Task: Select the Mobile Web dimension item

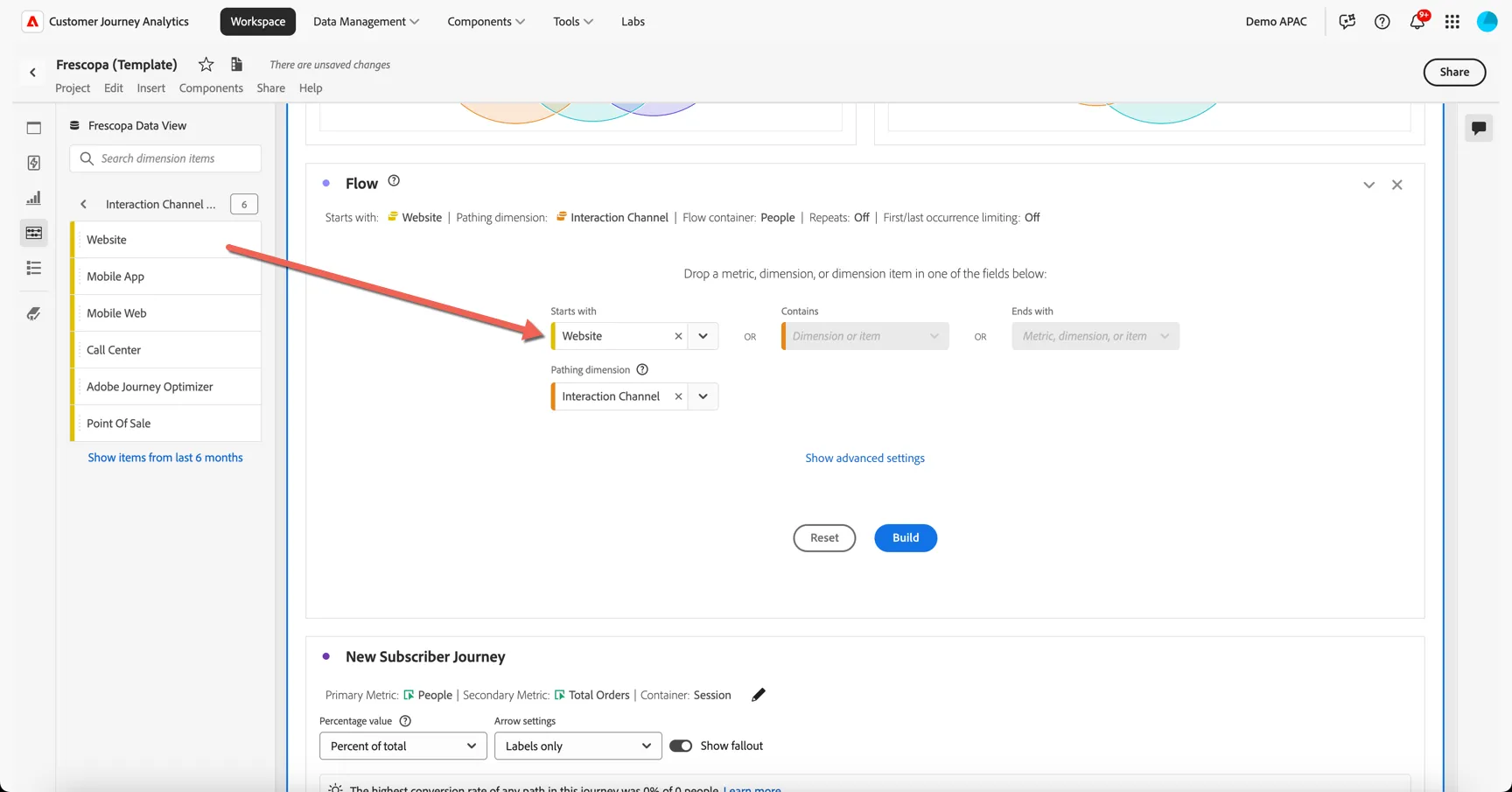Action: [166, 313]
